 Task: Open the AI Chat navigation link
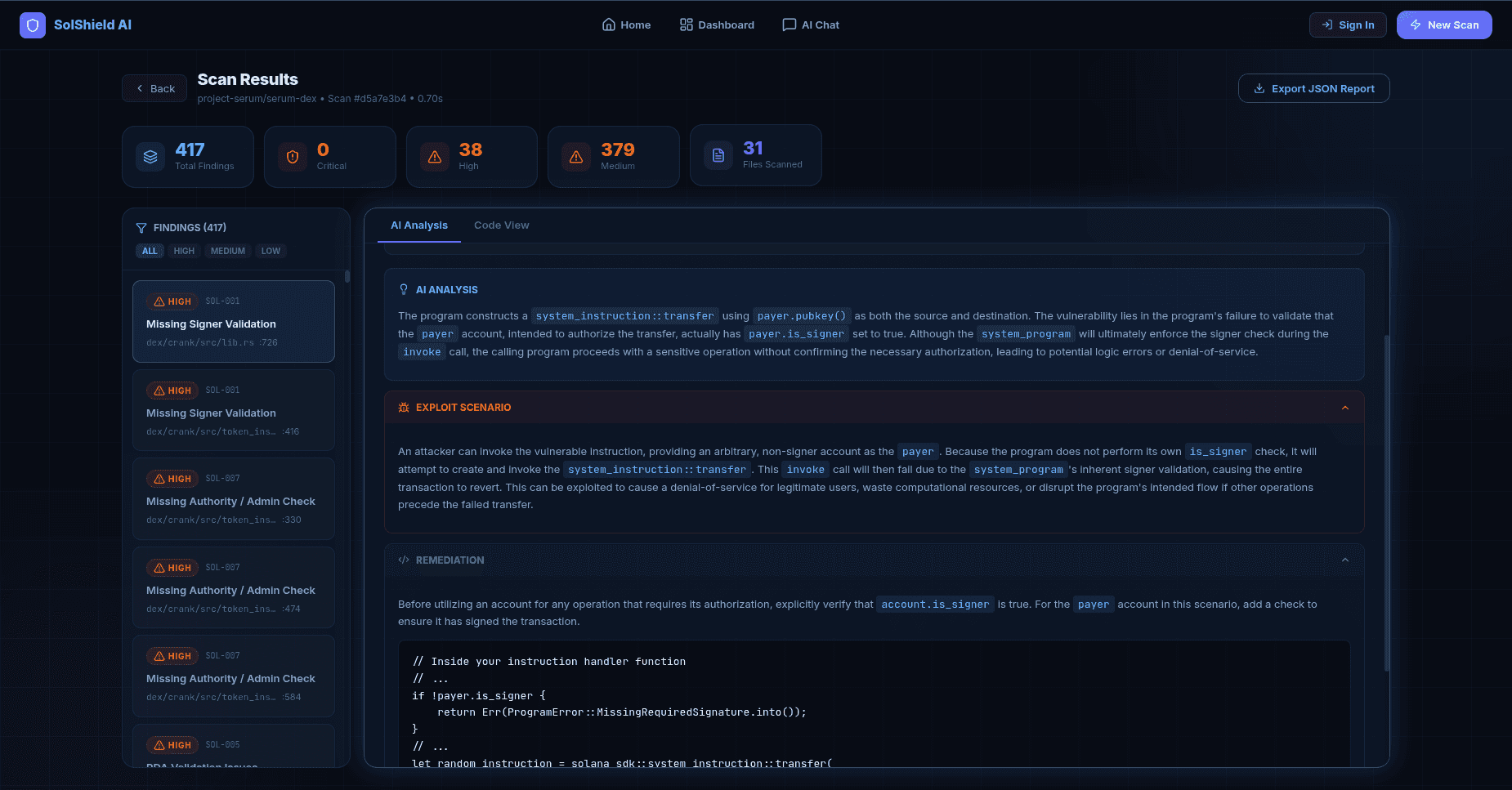pyautogui.click(x=811, y=25)
